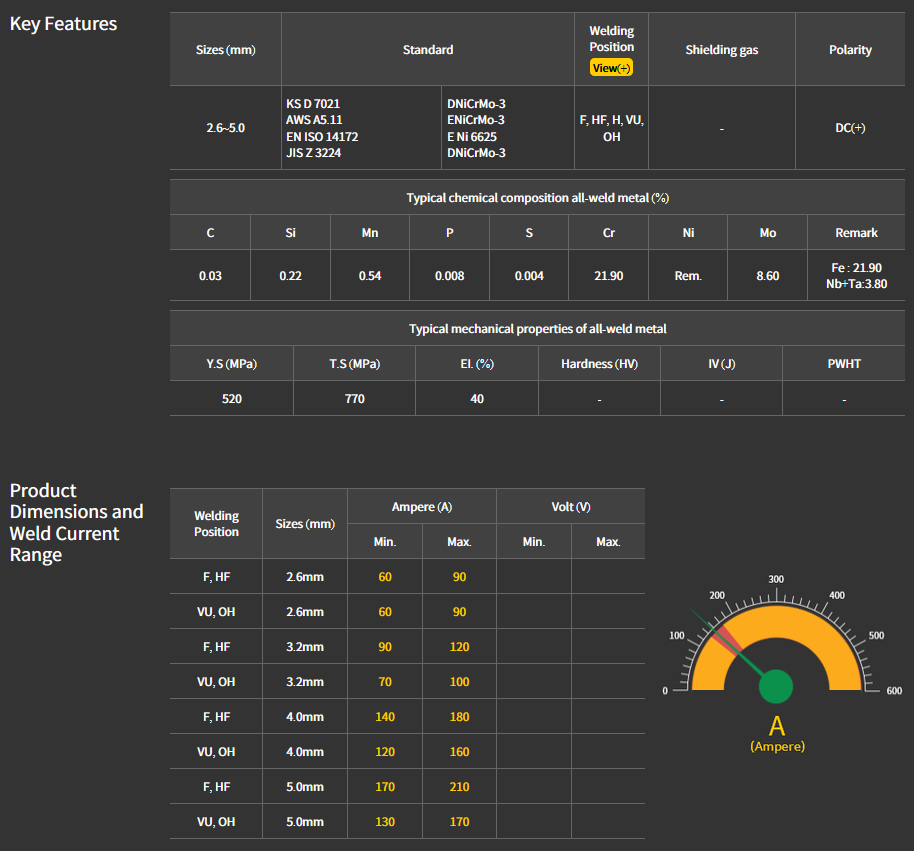The height and width of the screenshot is (851, 914).
Task: Click the 'Product Dimensions and Weld Current Range' heading
Action: (76, 522)
